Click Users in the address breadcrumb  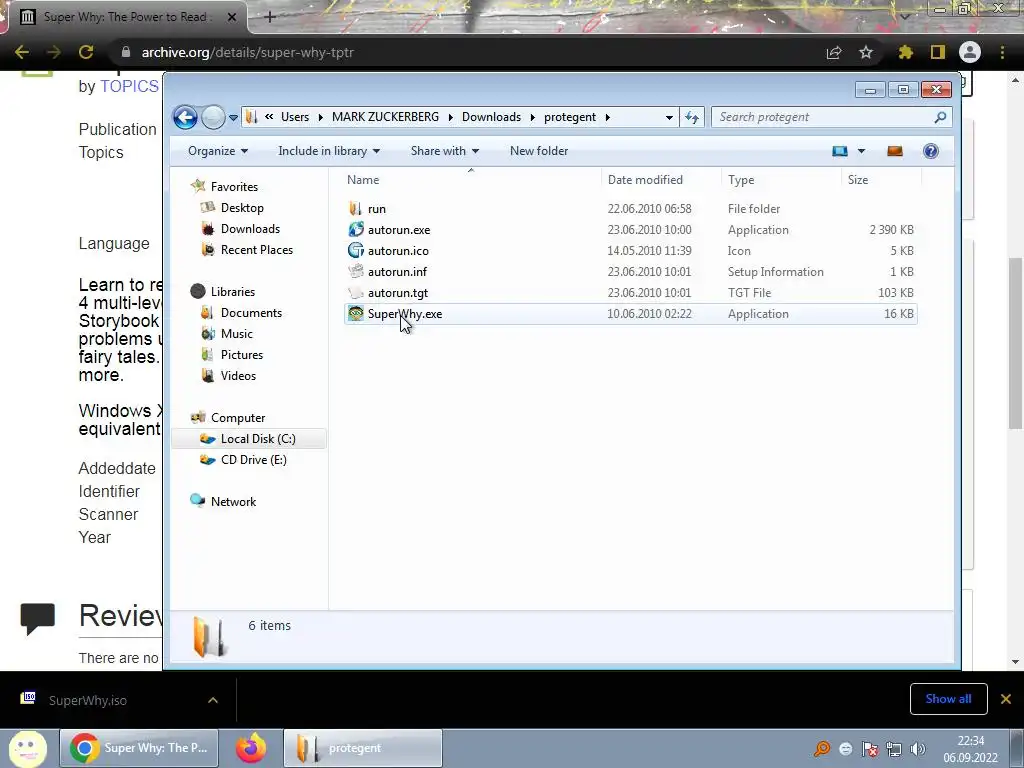pyautogui.click(x=295, y=117)
